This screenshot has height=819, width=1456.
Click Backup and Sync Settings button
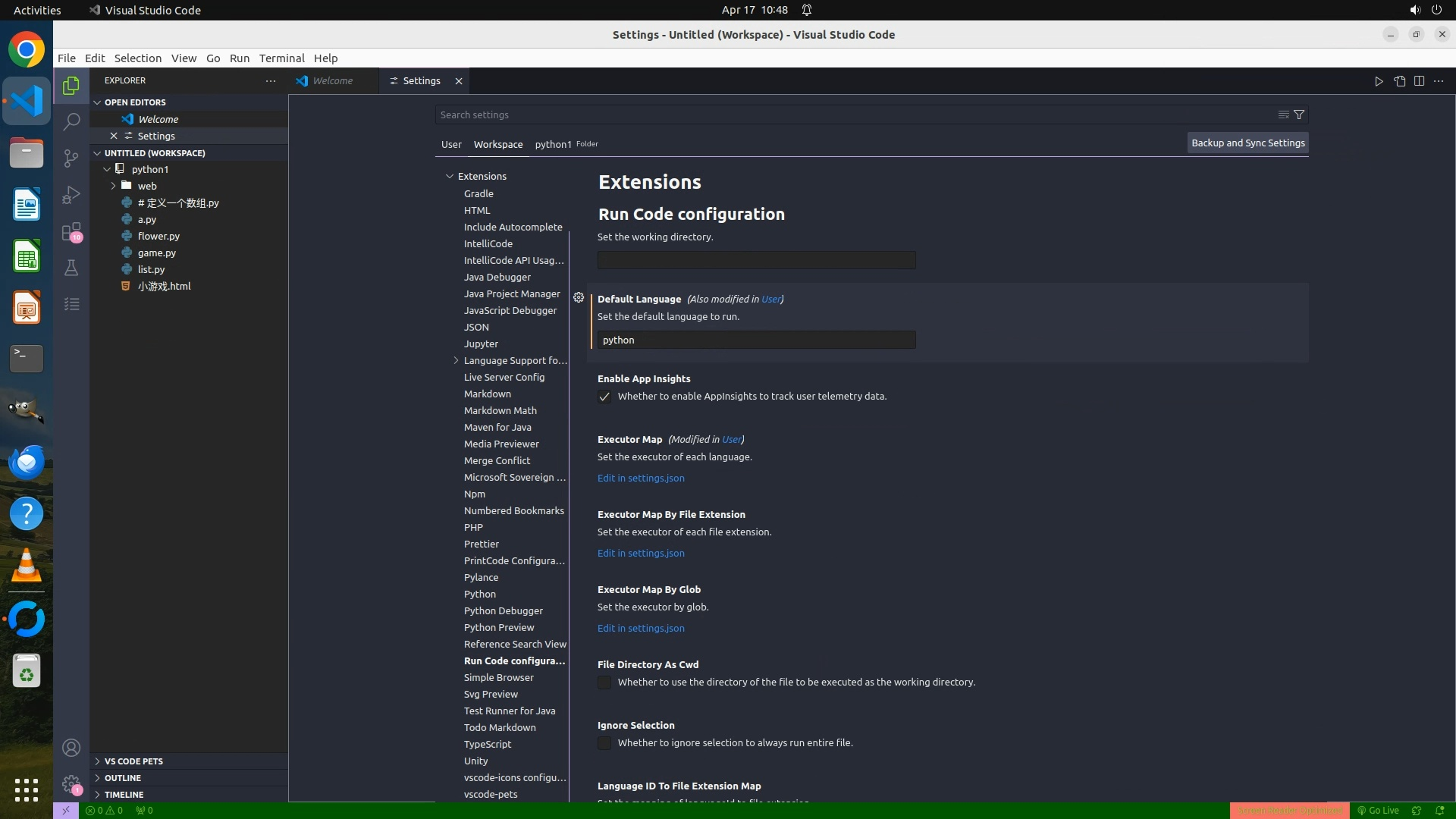(x=1247, y=143)
